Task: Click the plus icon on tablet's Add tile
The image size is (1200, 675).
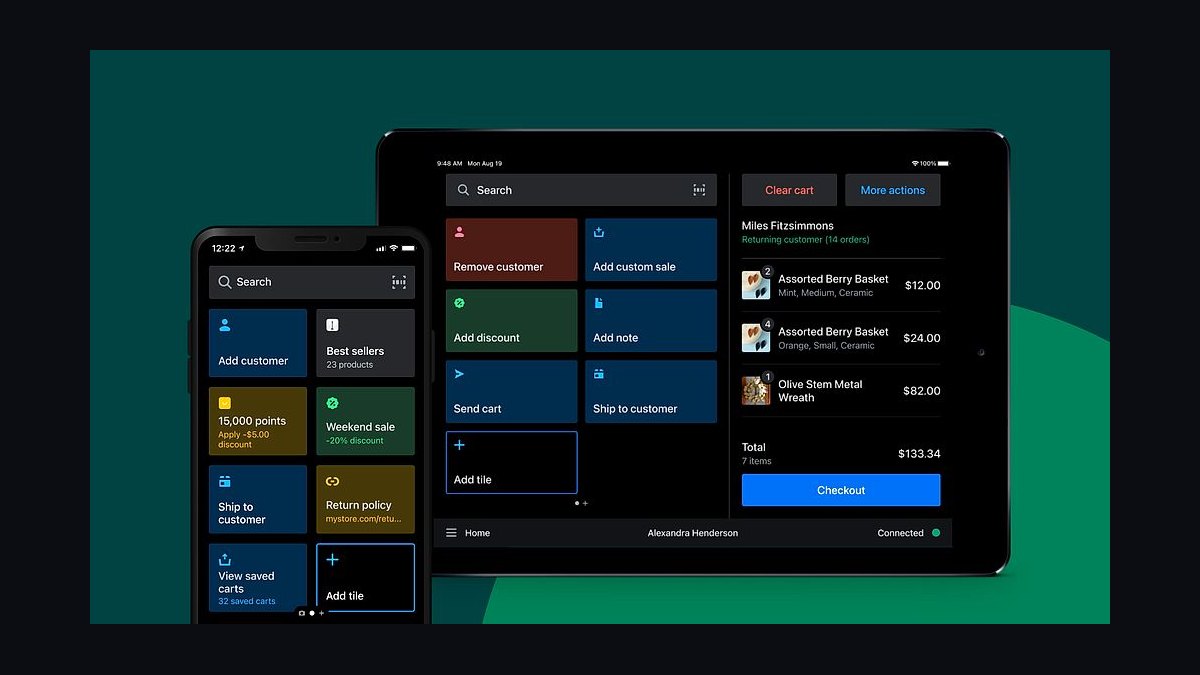Action: coord(459,445)
